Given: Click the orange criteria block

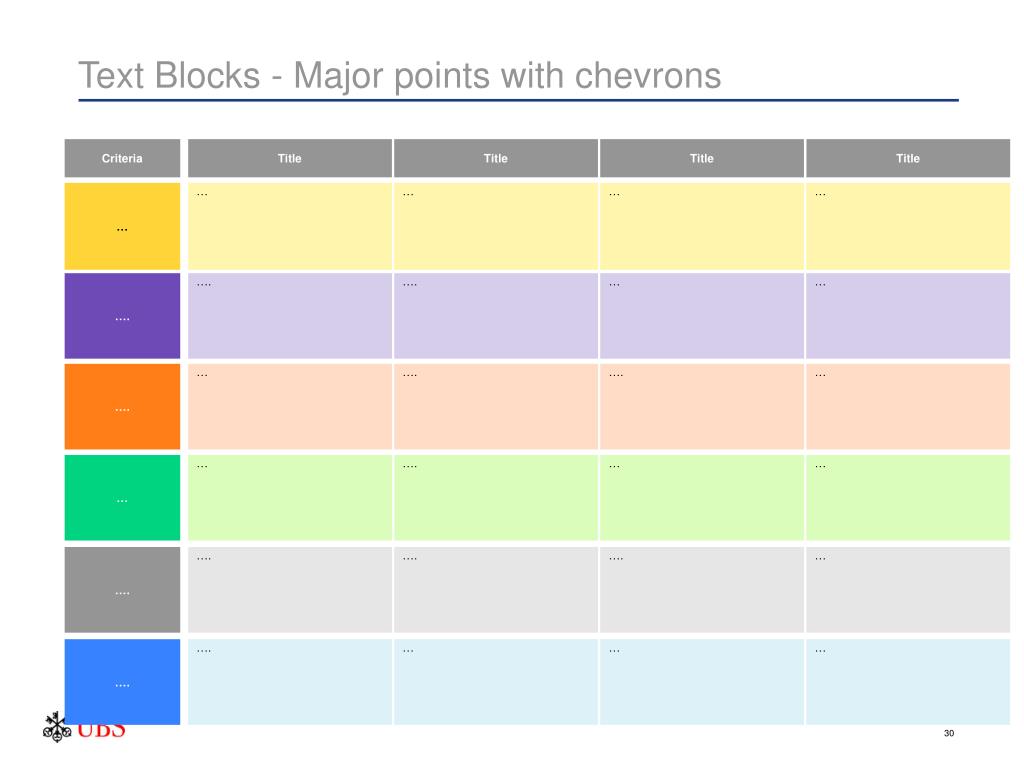Looking at the screenshot, I should (122, 406).
